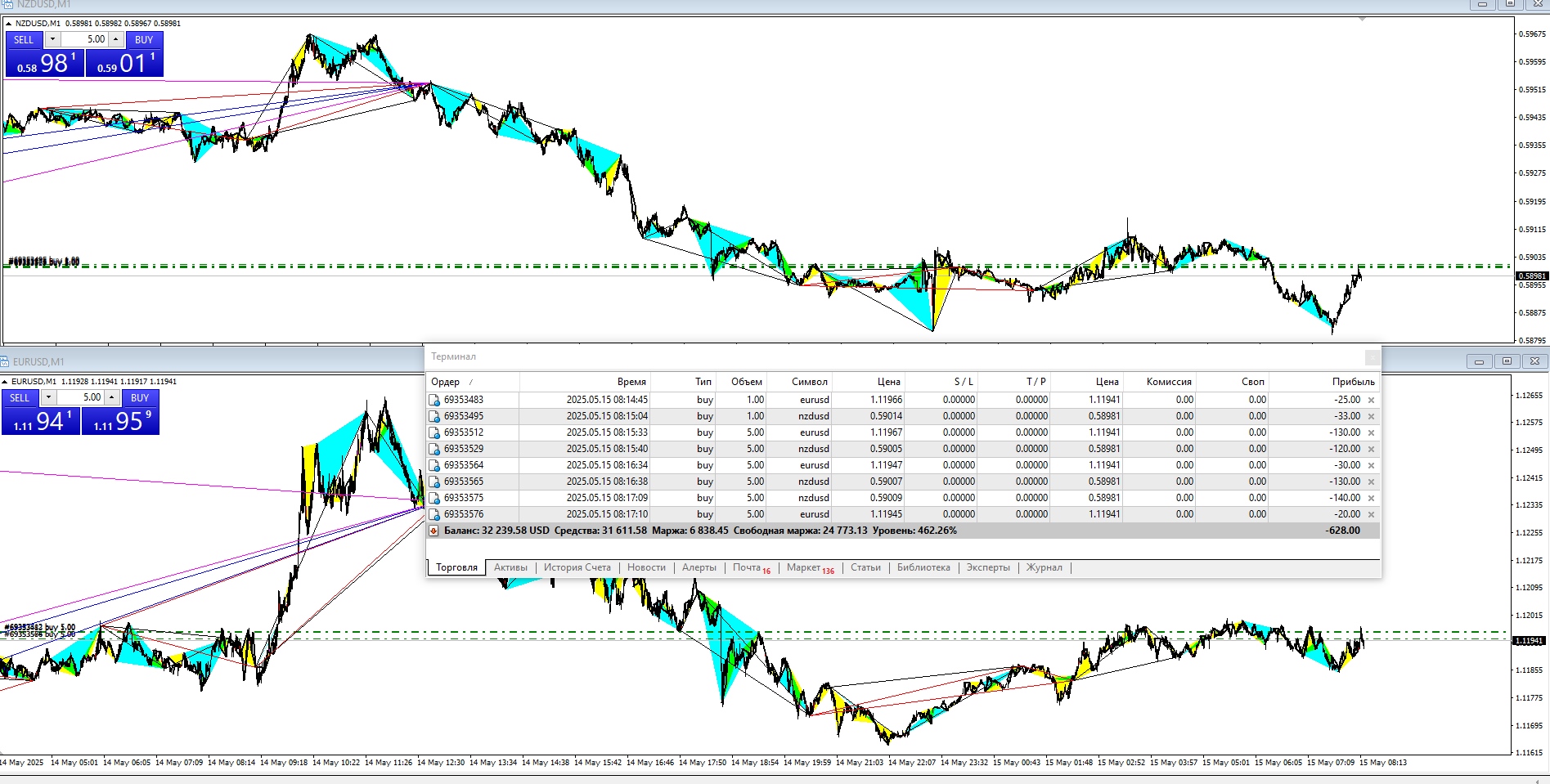Click order icon for ticket 69353512
This screenshot has height=784, width=1550.
click(434, 432)
